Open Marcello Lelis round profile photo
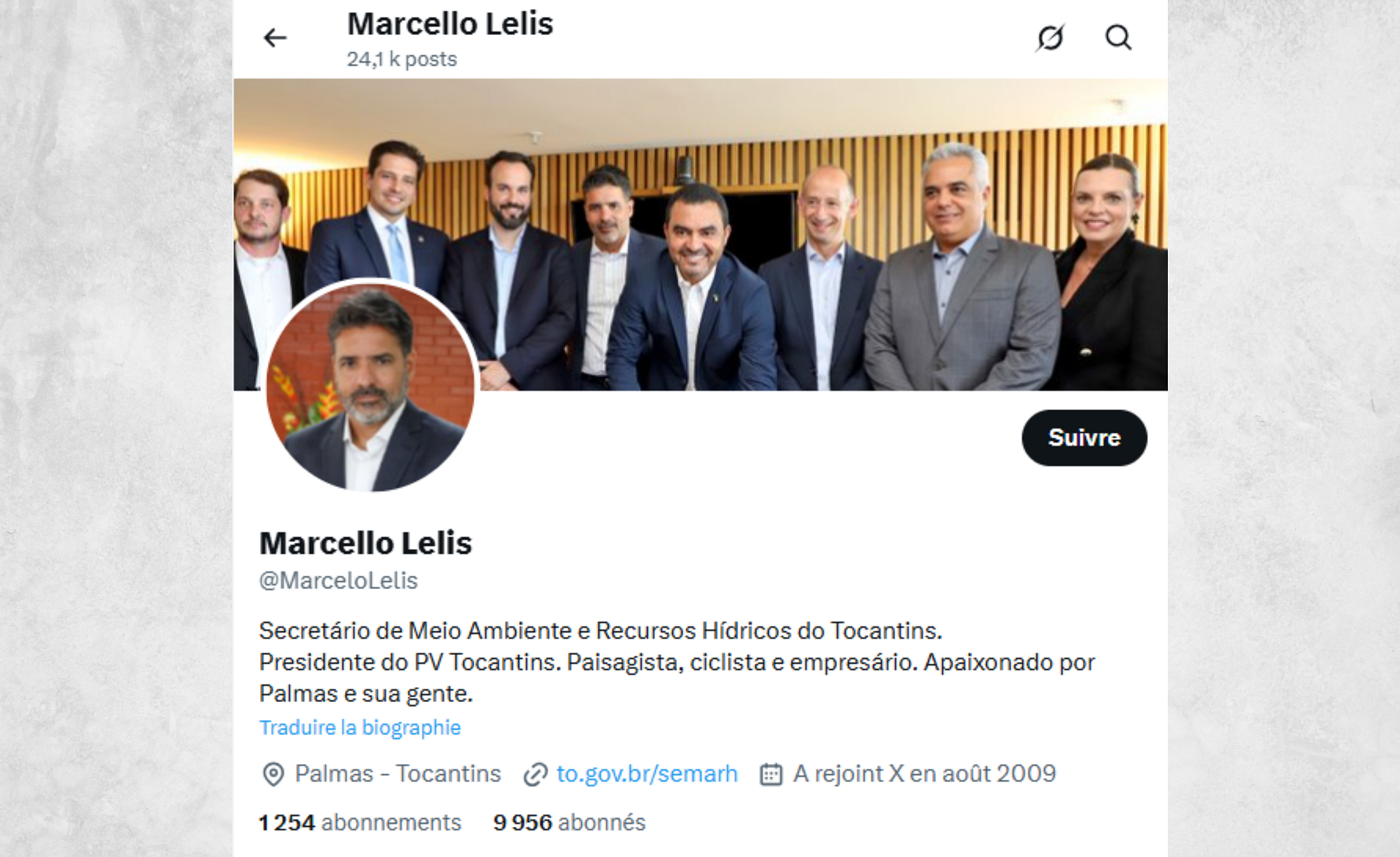This screenshot has height=857, width=1400. click(x=370, y=386)
